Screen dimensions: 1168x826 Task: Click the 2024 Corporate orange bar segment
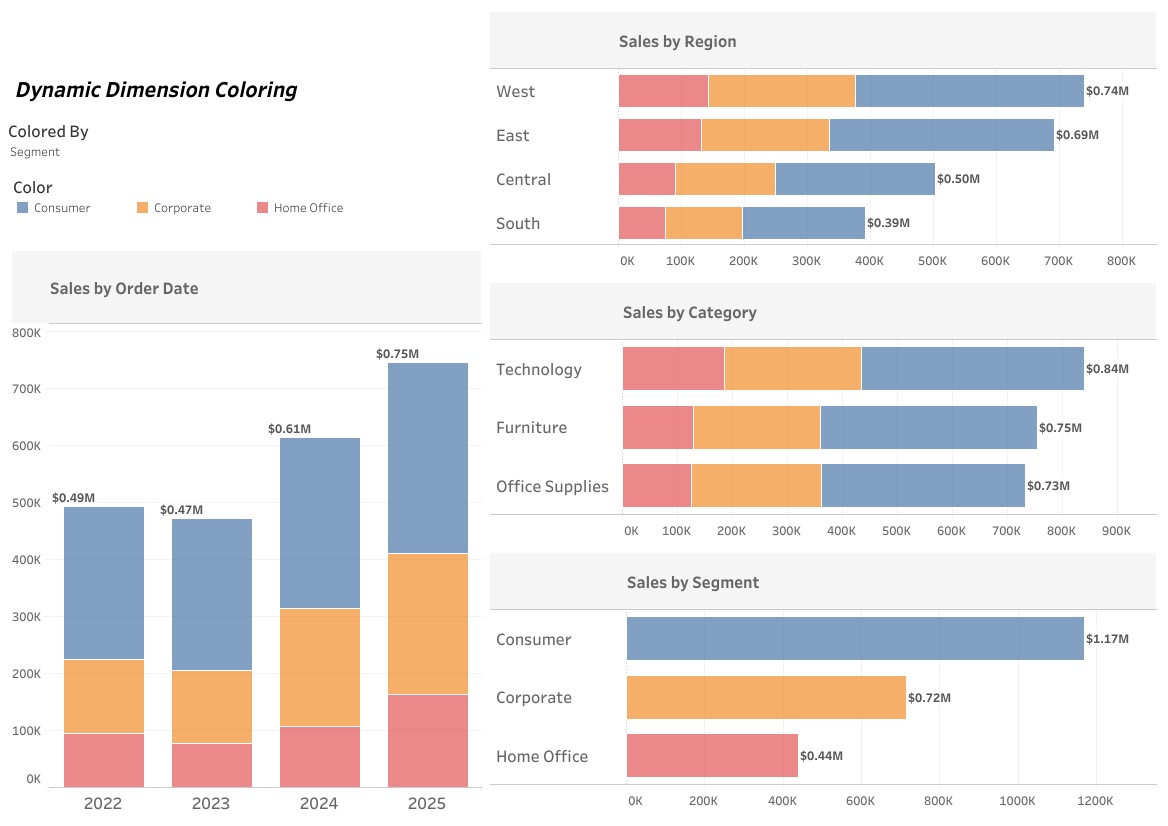click(319, 667)
